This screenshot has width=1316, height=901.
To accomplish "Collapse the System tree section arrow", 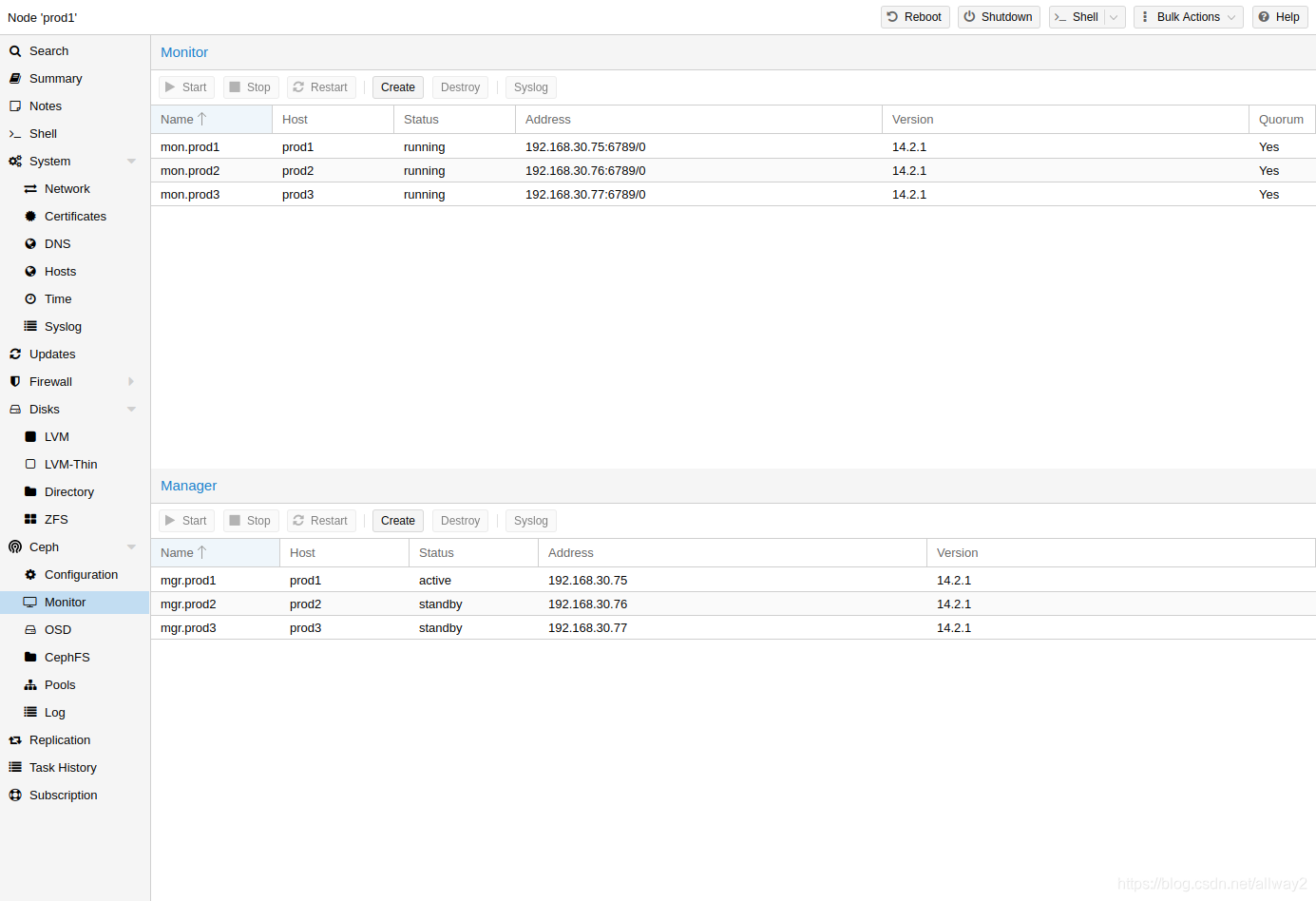I will [x=131, y=162].
